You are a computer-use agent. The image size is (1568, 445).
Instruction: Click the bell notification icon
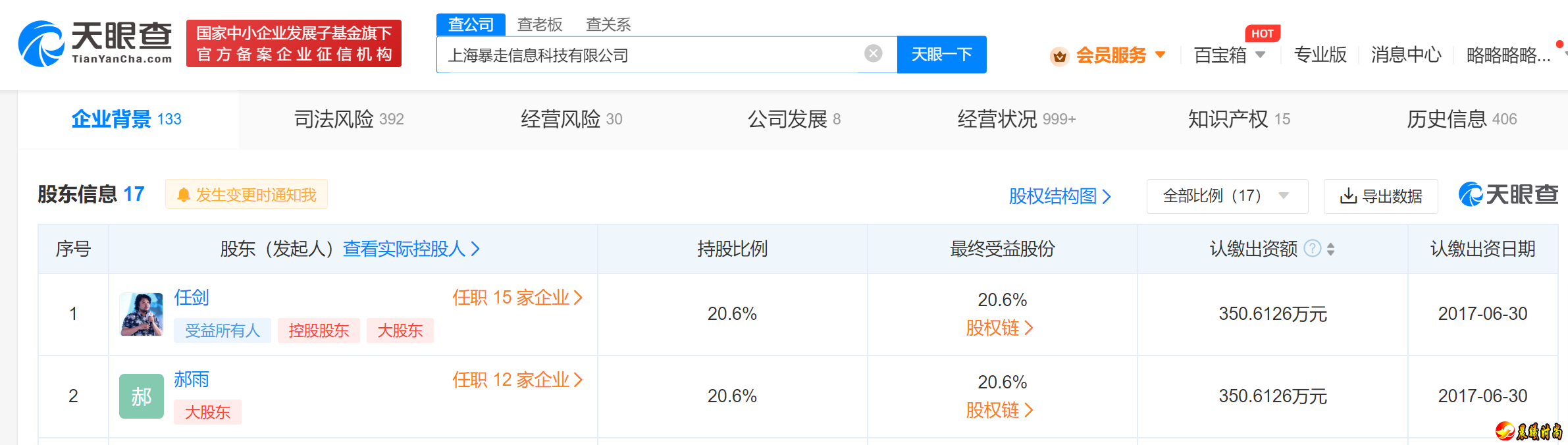pos(184,195)
